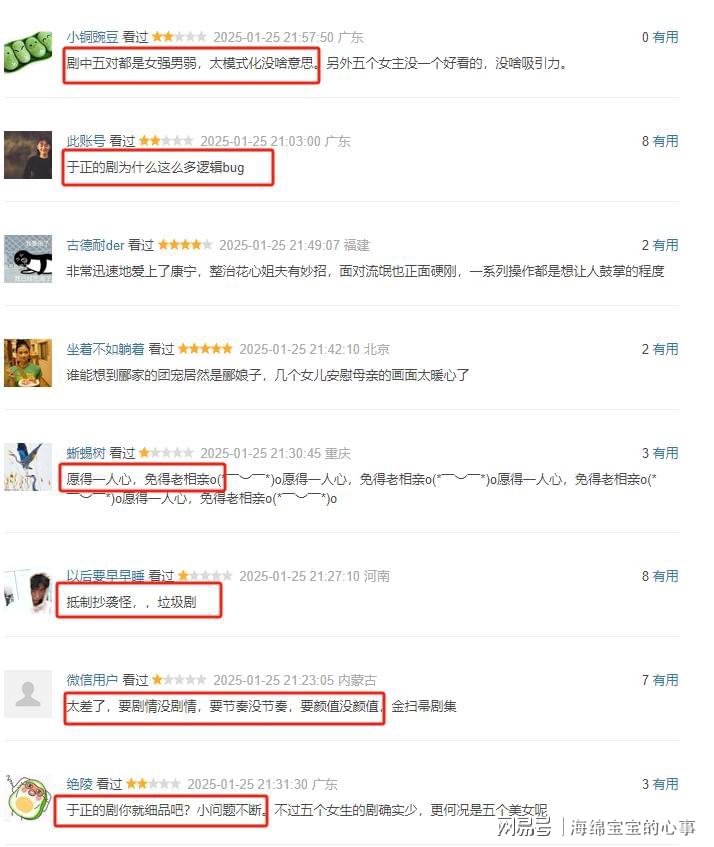The width and height of the screenshot is (714, 847).
Task: Click 坐着不如躺着's five-star rating
Action: point(205,349)
